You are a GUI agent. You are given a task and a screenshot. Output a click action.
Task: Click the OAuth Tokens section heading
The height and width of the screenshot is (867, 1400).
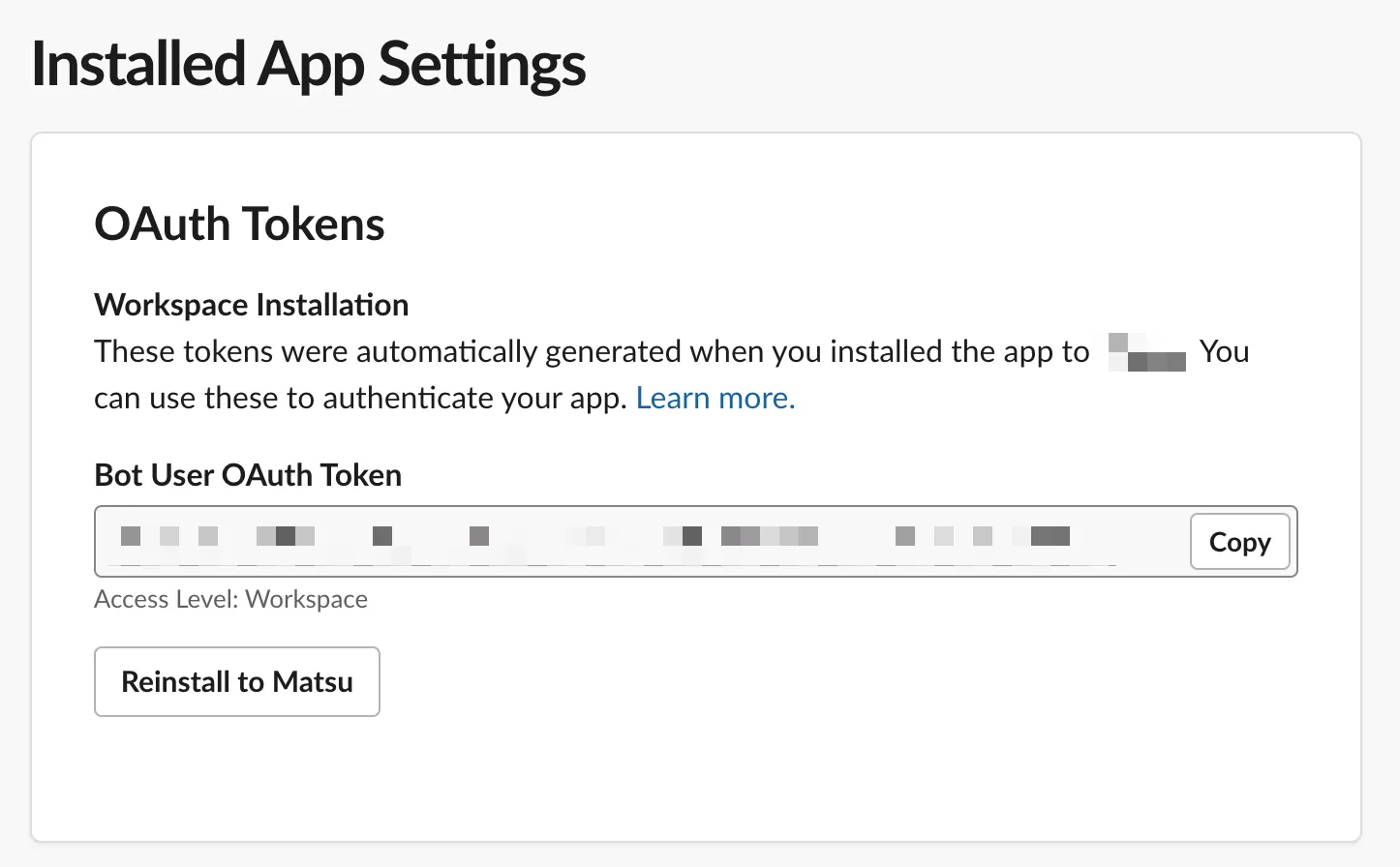[x=239, y=224]
